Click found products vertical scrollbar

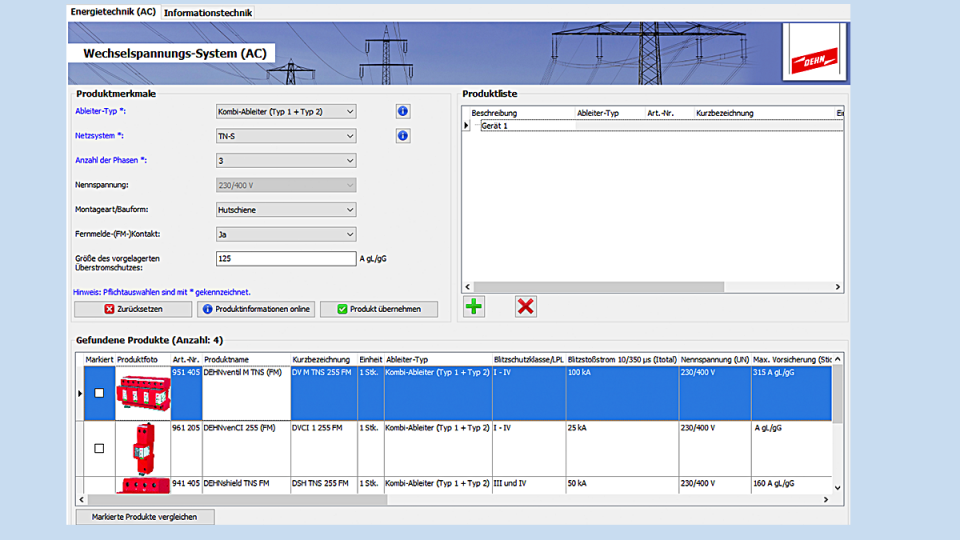tap(838, 393)
